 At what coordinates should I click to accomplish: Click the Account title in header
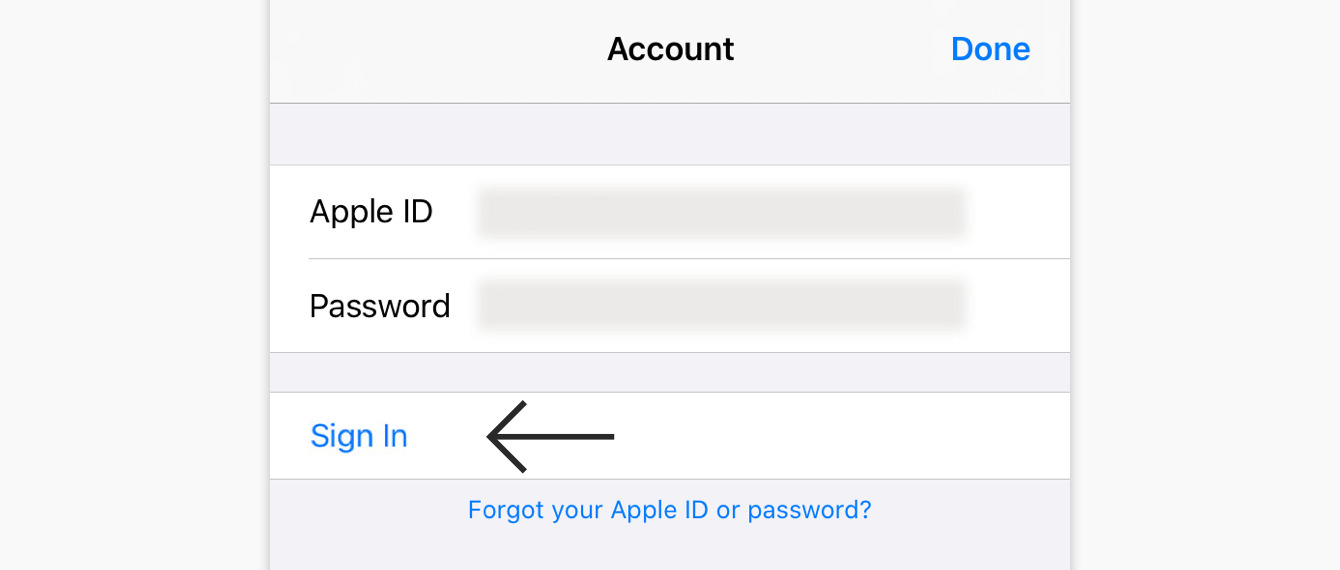point(670,49)
